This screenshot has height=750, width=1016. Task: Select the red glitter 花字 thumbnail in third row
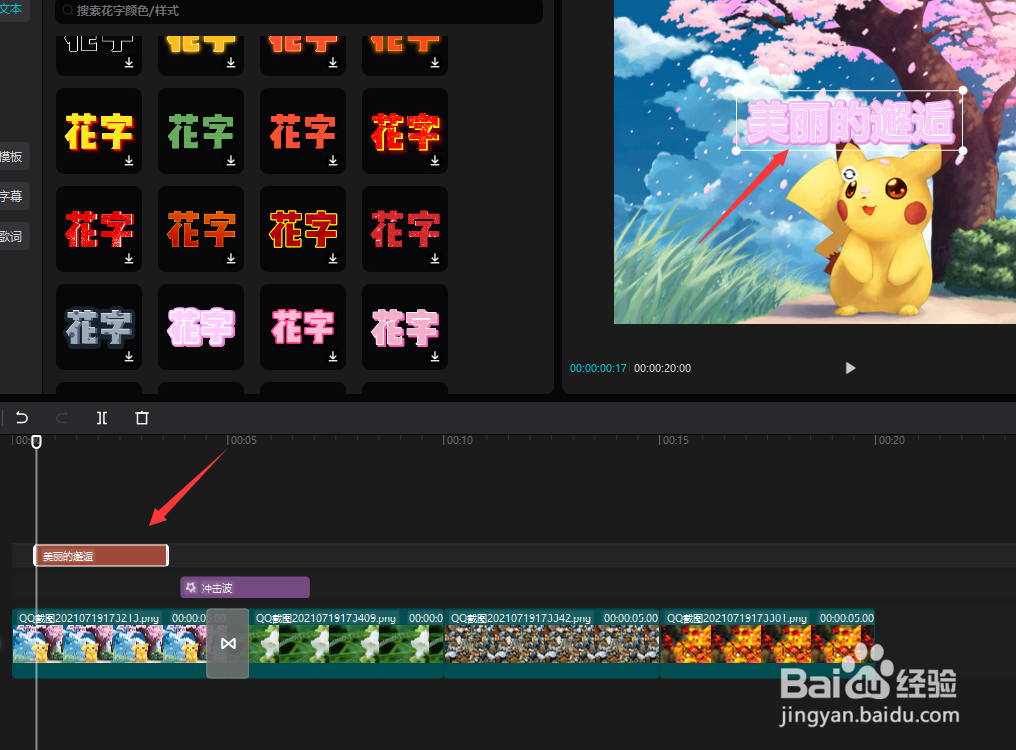point(99,229)
